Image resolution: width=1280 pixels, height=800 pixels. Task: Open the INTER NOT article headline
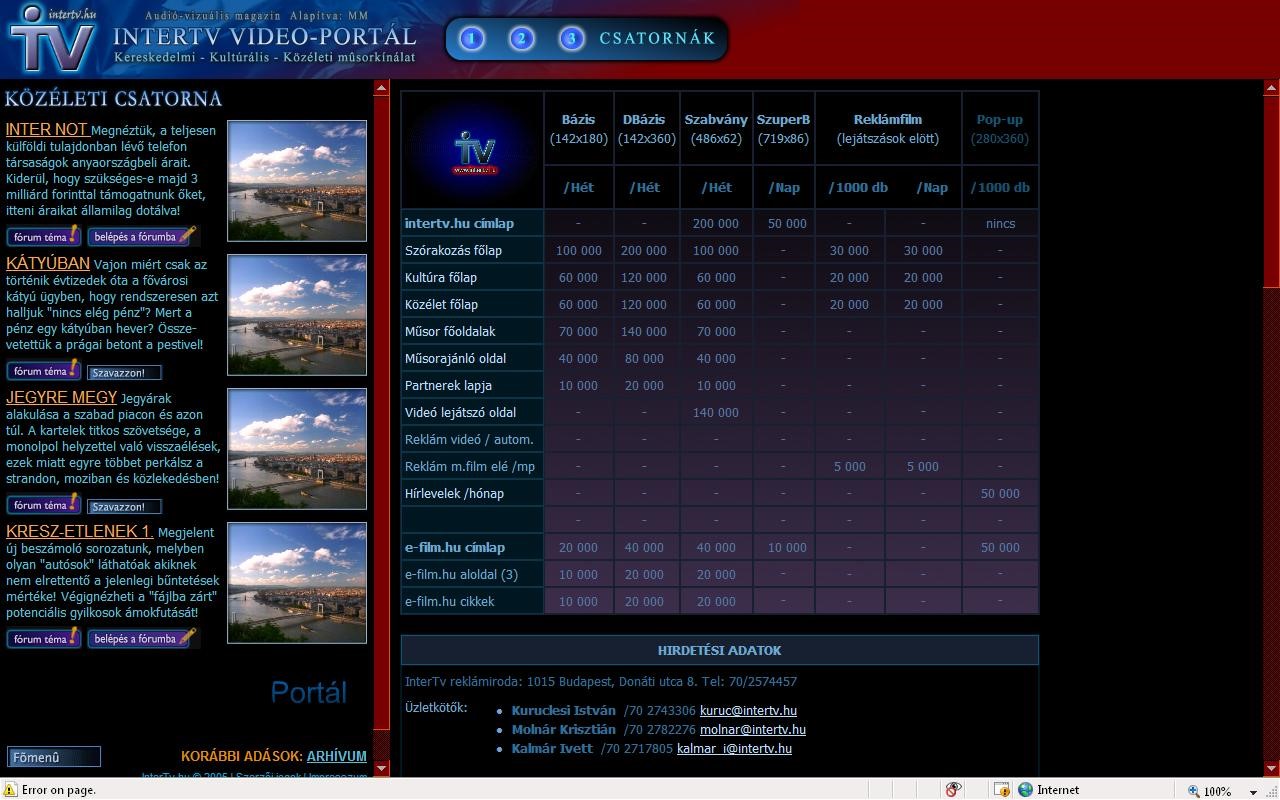pyautogui.click(x=47, y=129)
